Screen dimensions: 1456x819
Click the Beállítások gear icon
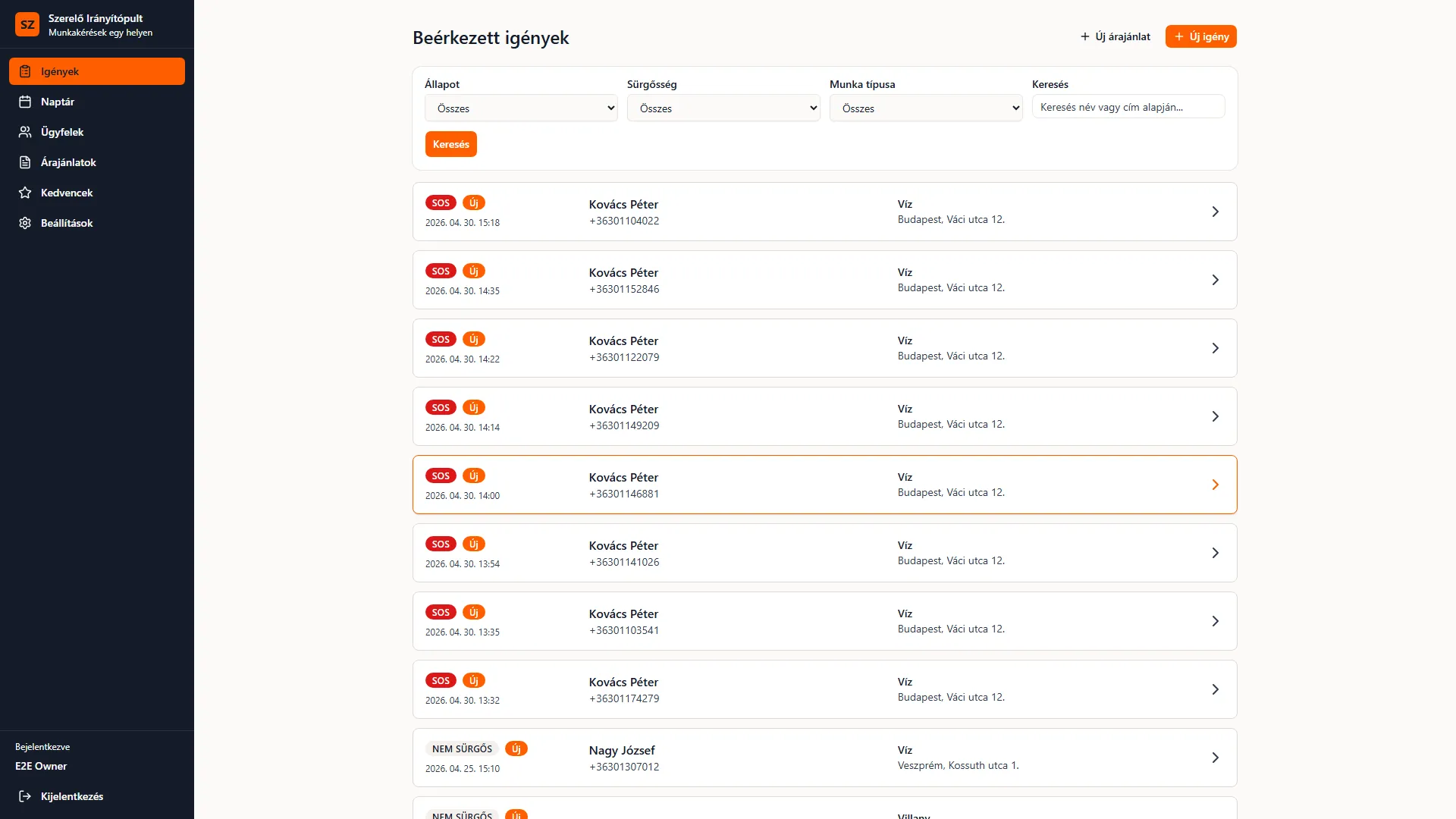pyautogui.click(x=25, y=223)
